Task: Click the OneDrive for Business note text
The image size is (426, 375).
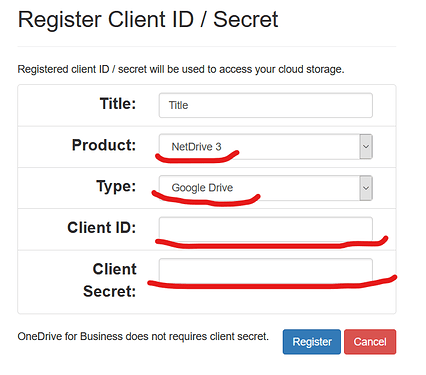Action: click(x=143, y=336)
